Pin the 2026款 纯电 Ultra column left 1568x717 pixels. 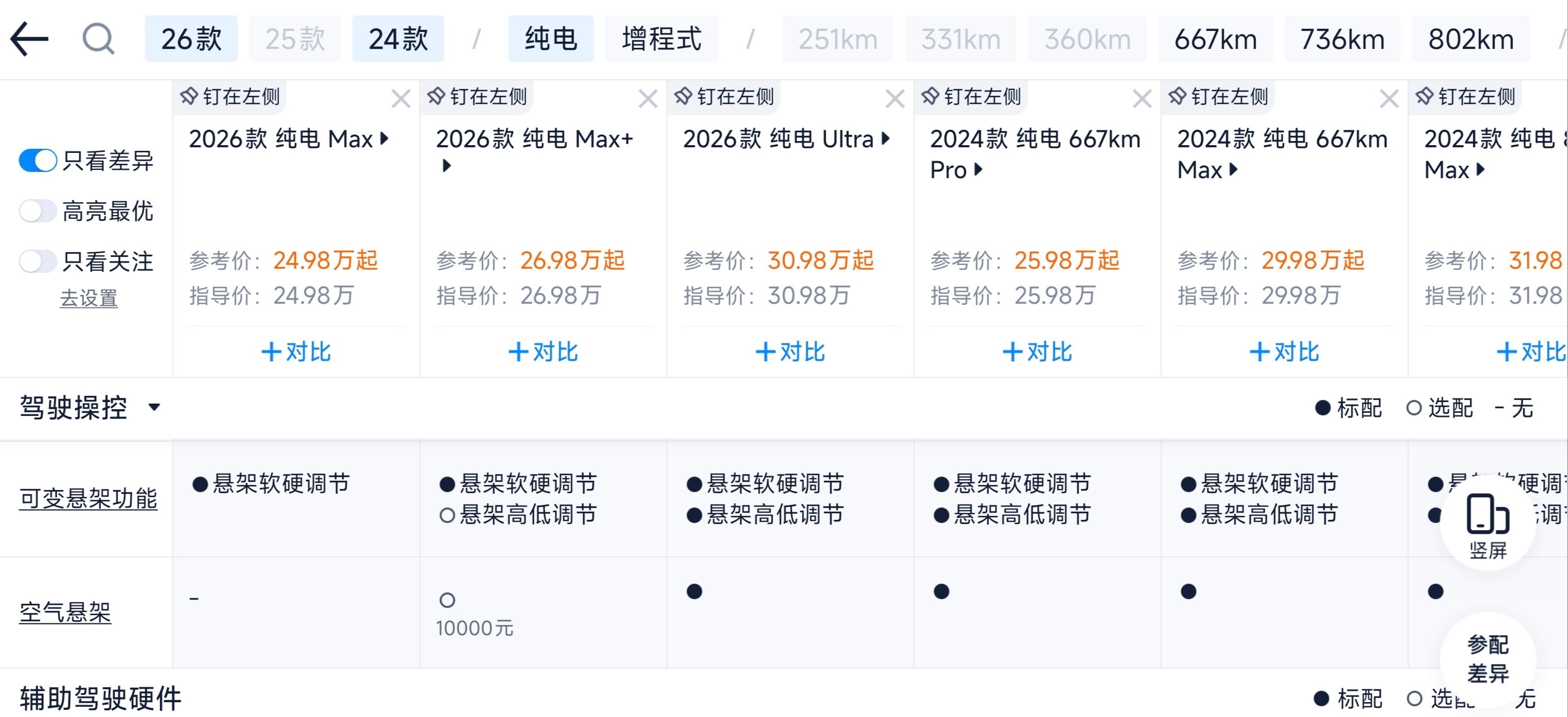pyautogui.click(x=724, y=97)
